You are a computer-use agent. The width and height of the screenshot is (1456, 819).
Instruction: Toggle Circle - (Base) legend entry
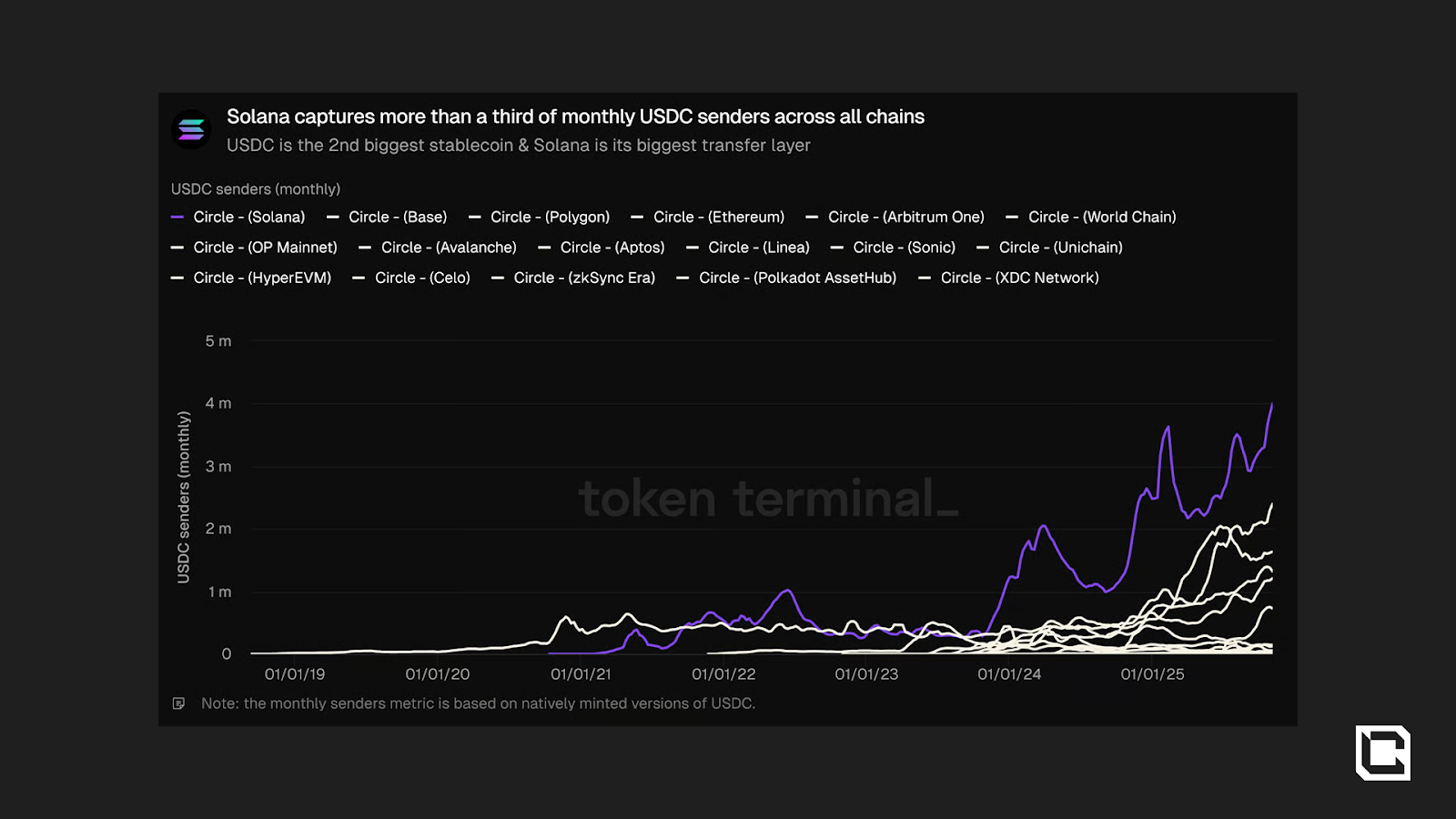tap(398, 217)
